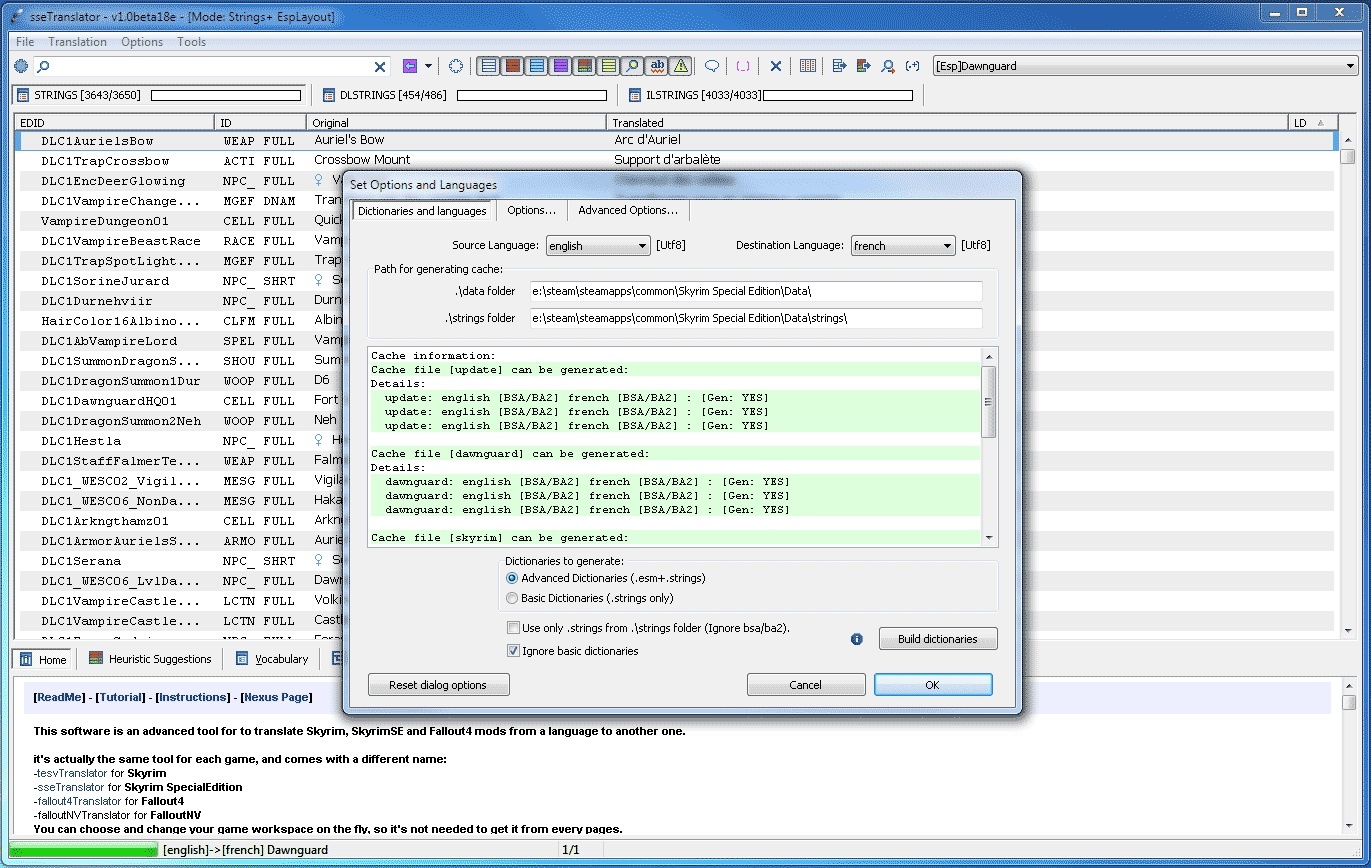Toggle the 'ab' spell check button

pos(657,66)
